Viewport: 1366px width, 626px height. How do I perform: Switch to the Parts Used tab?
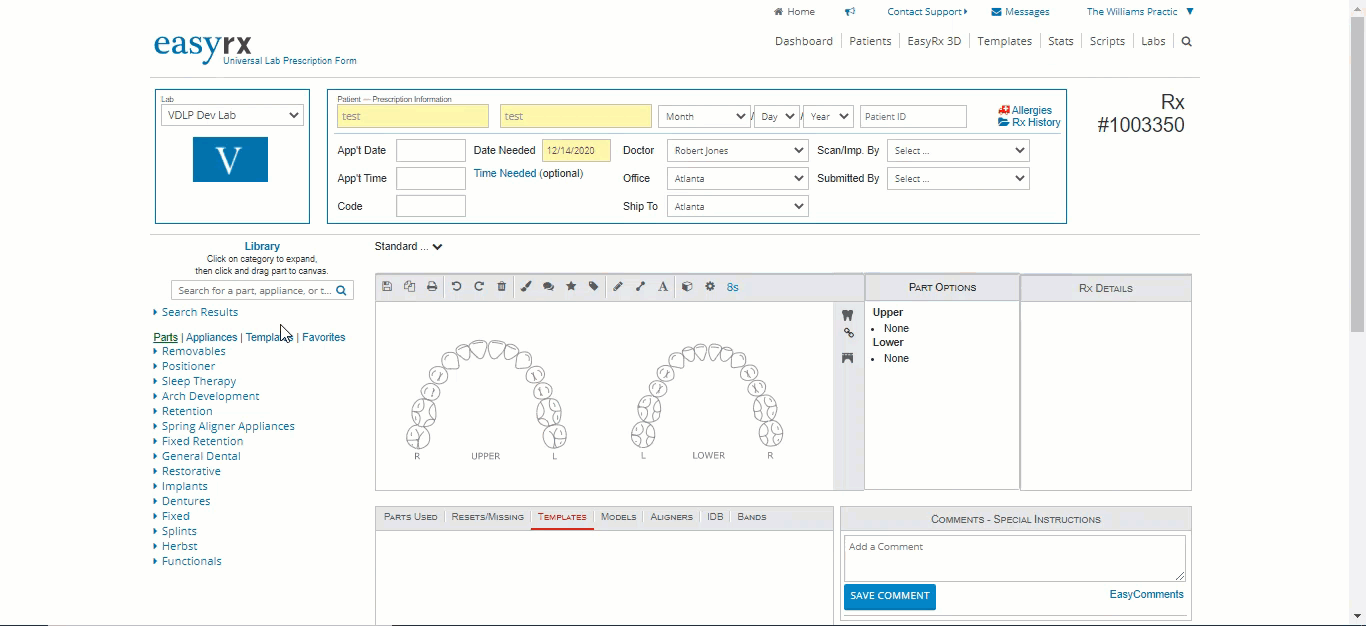pyautogui.click(x=410, y=517)
